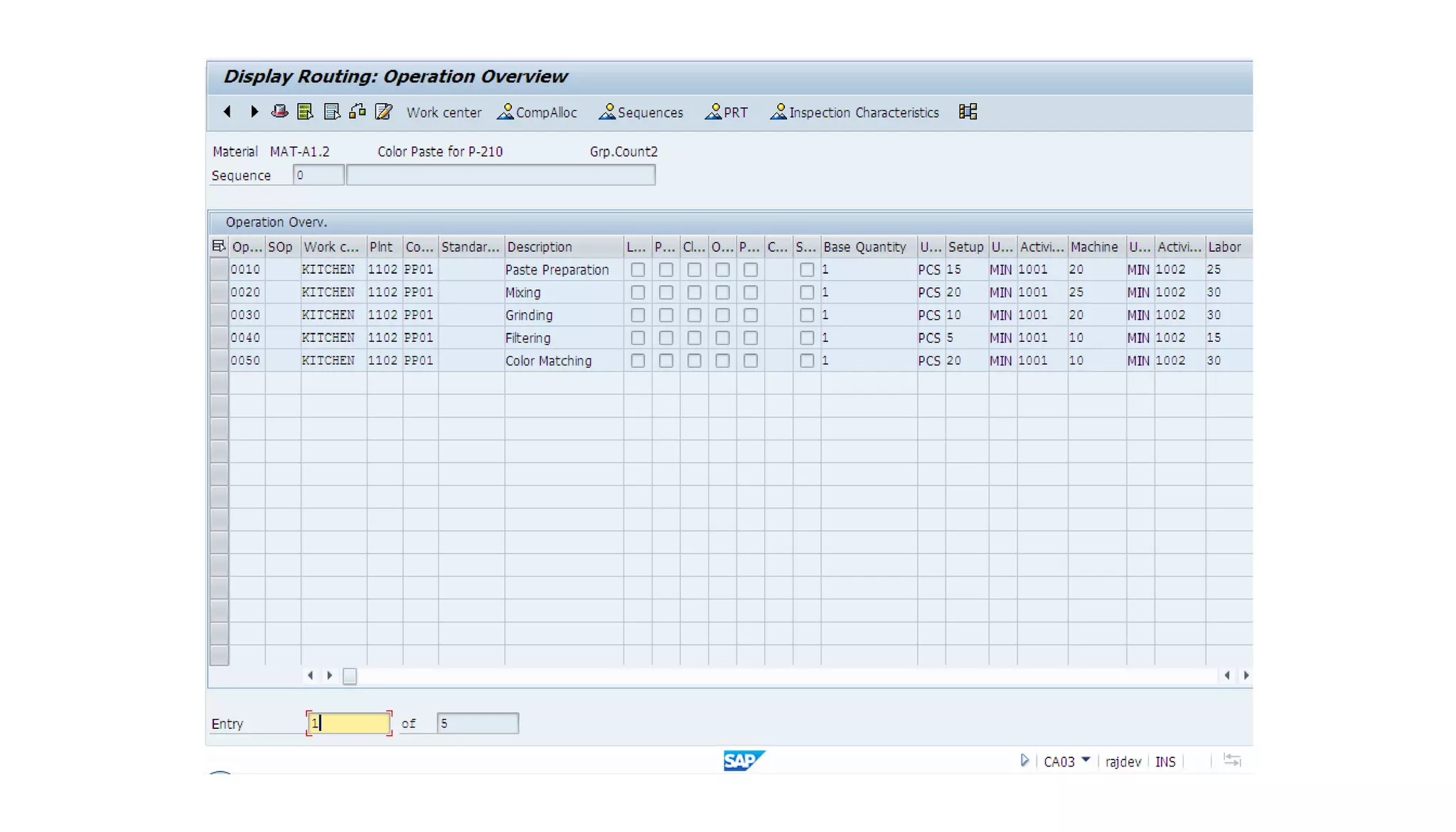Open table settings icon left of Op column
Screen dimensions: 1456x832
(218, 246)
